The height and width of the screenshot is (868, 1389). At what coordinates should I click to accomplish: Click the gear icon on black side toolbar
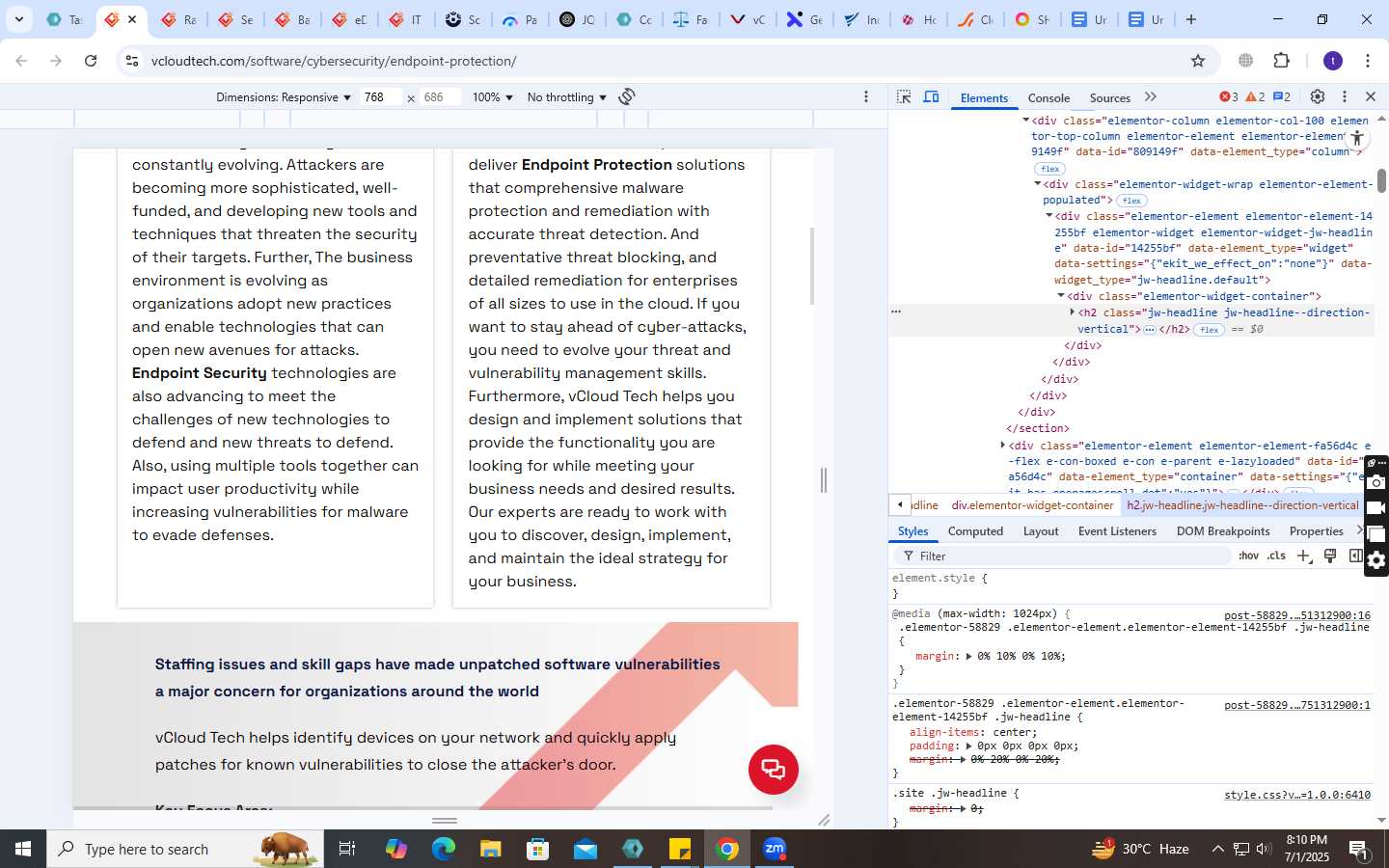1376,560
